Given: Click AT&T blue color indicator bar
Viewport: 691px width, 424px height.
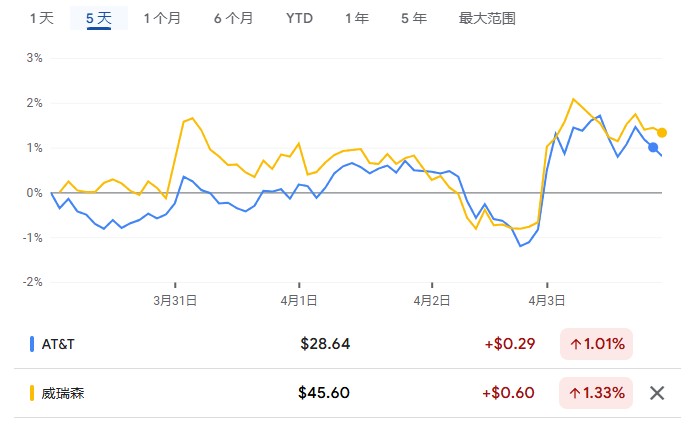Looking at the screenshot, I should pos(31,344).
